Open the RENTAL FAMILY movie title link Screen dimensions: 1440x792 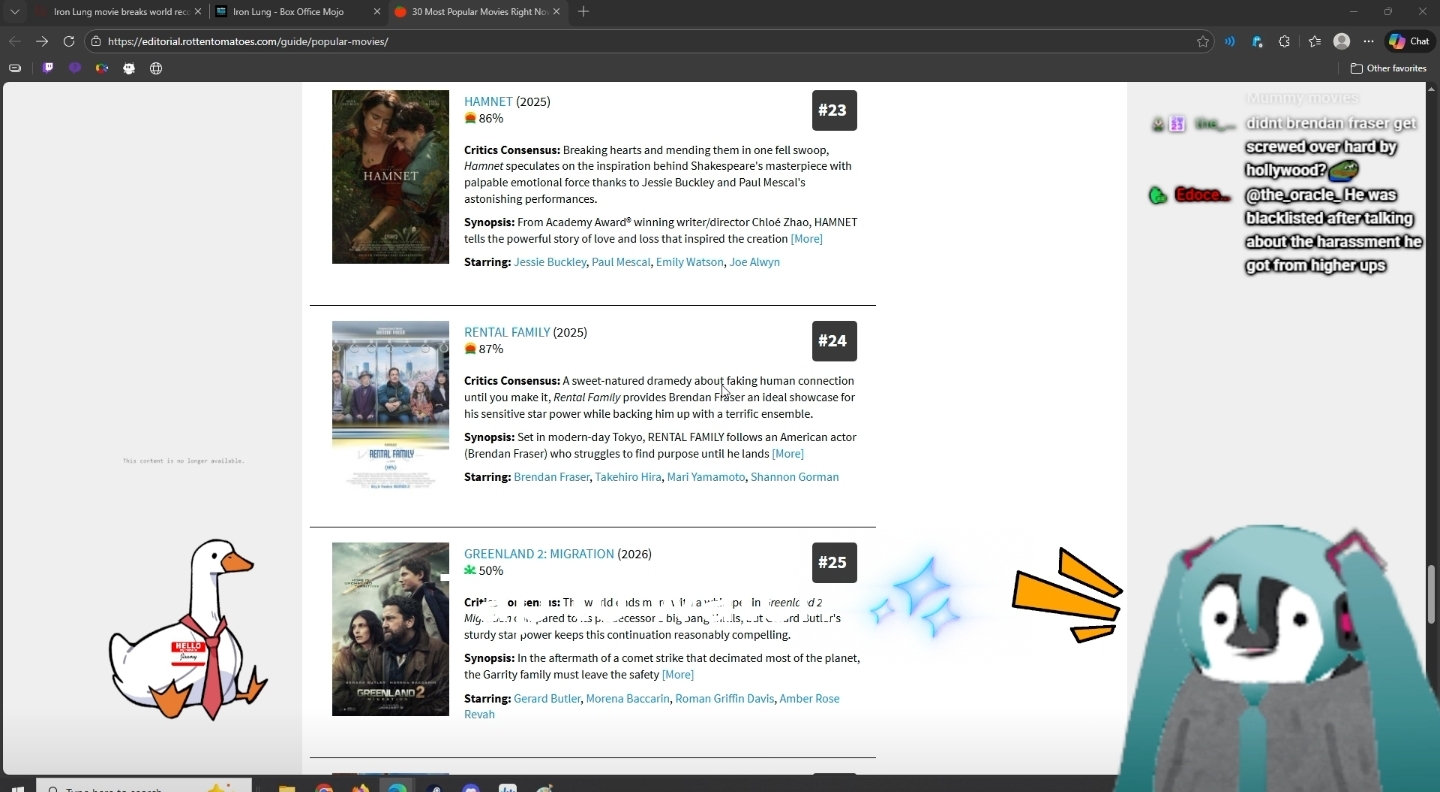pos(507,332)
